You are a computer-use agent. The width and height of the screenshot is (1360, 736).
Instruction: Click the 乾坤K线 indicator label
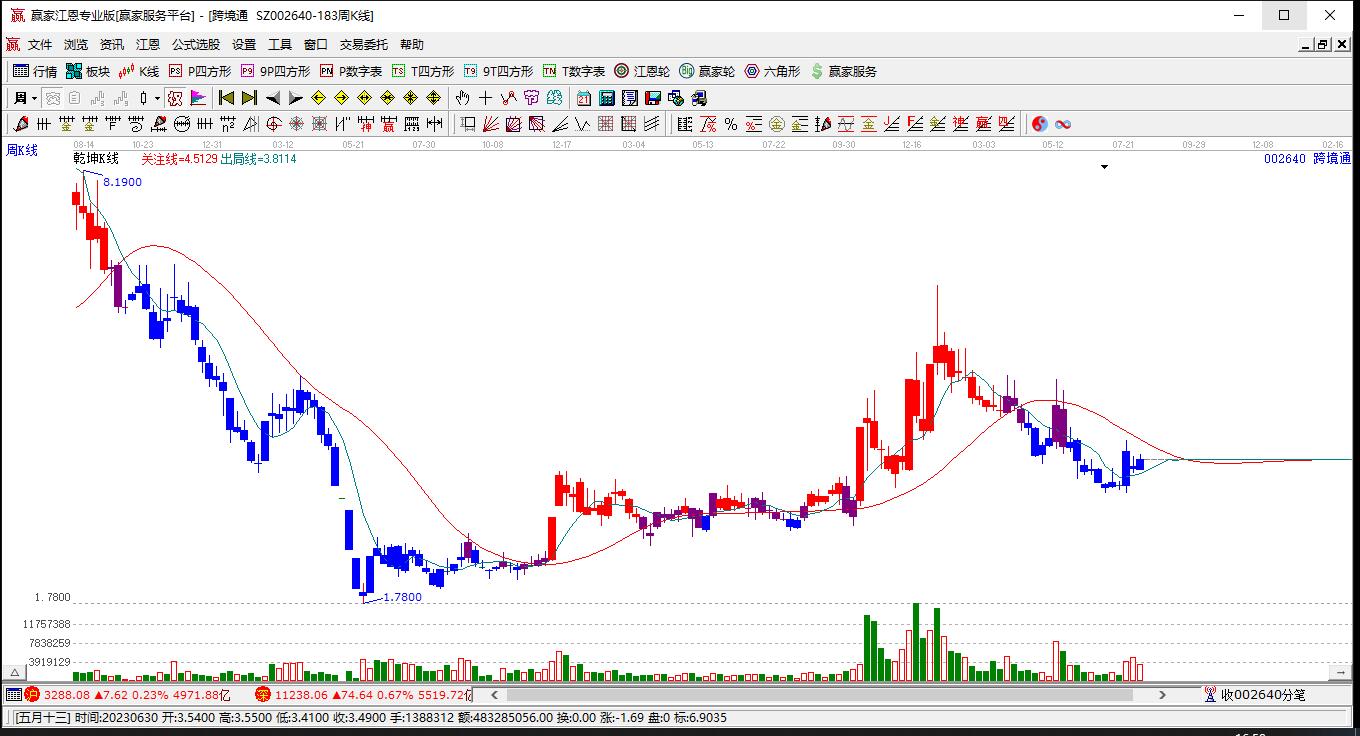(96, 158)
